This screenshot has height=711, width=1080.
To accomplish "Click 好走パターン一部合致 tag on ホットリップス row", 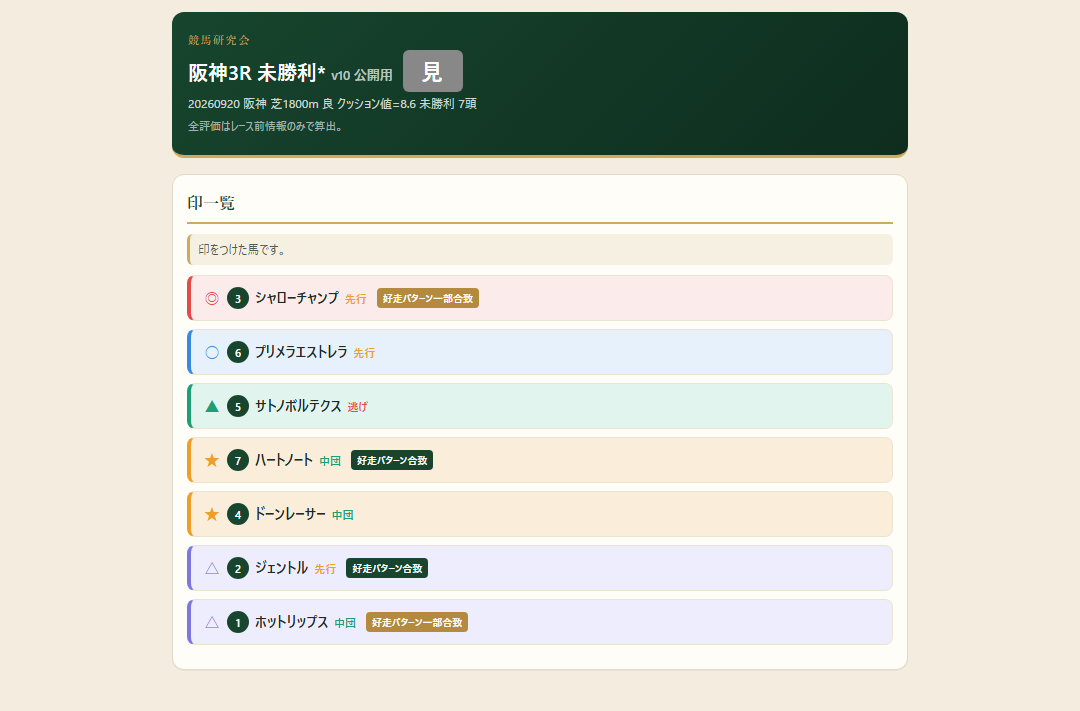I will 417,622.
